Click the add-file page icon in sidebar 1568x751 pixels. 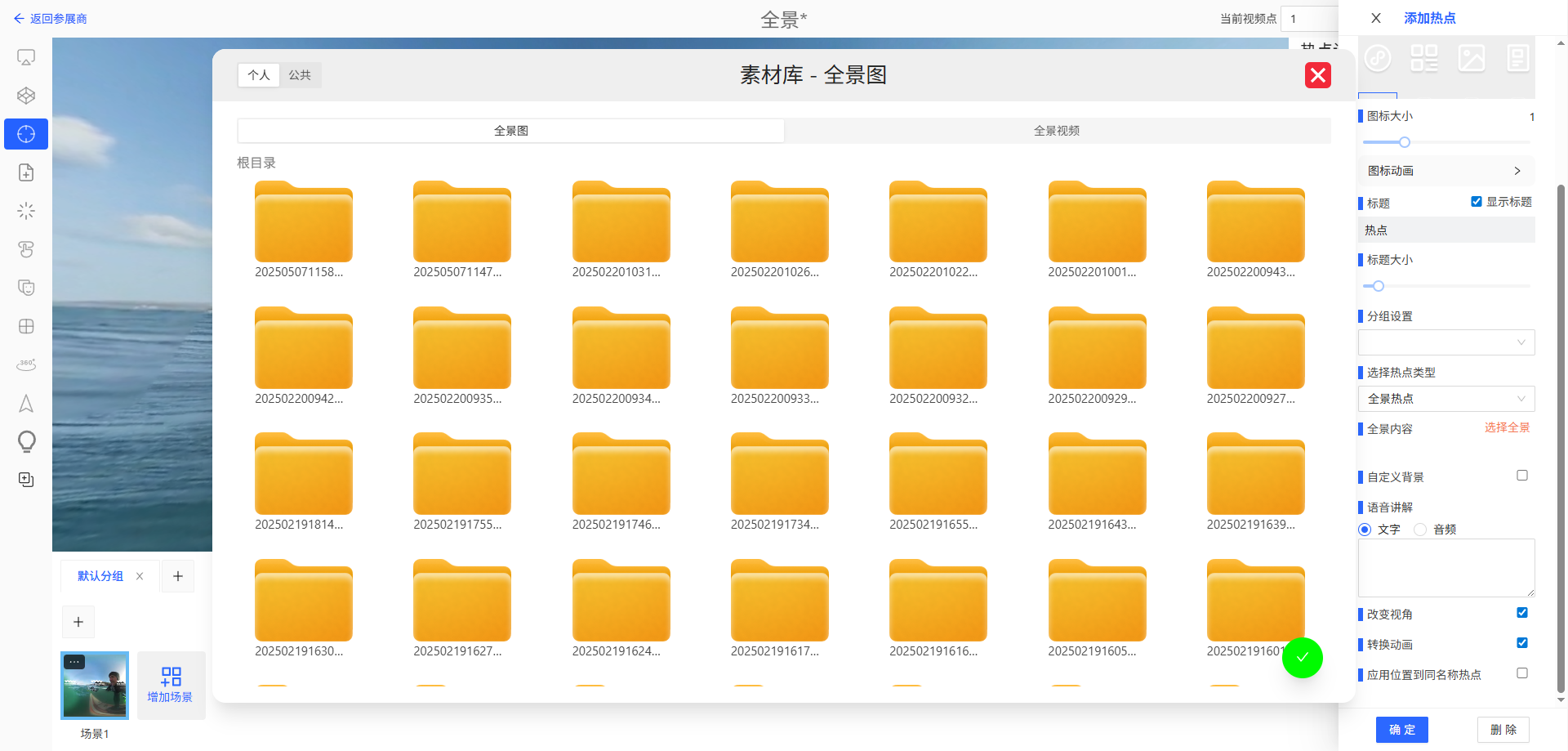(26, 172)
